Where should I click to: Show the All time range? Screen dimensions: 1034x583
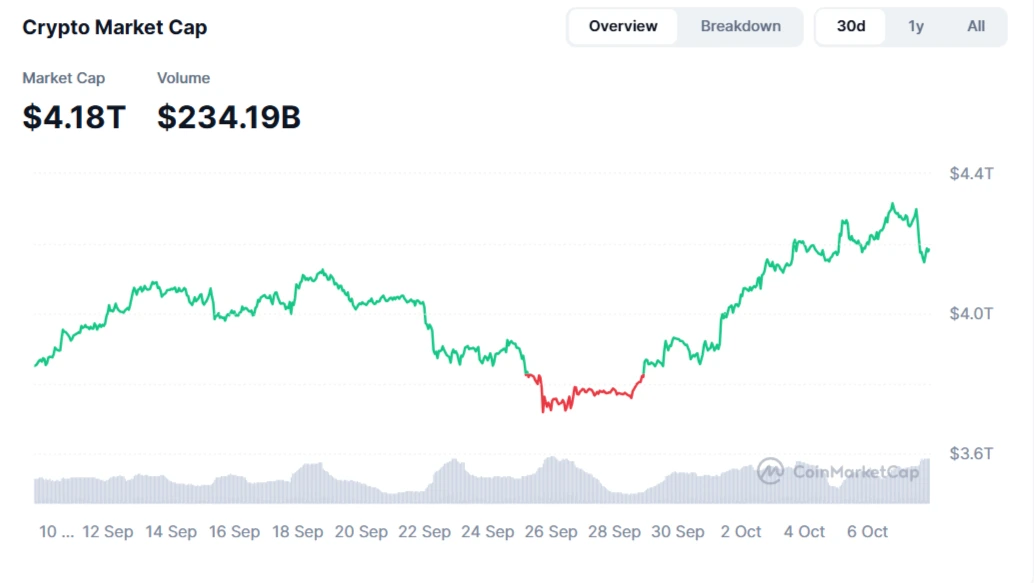(976, 27)
